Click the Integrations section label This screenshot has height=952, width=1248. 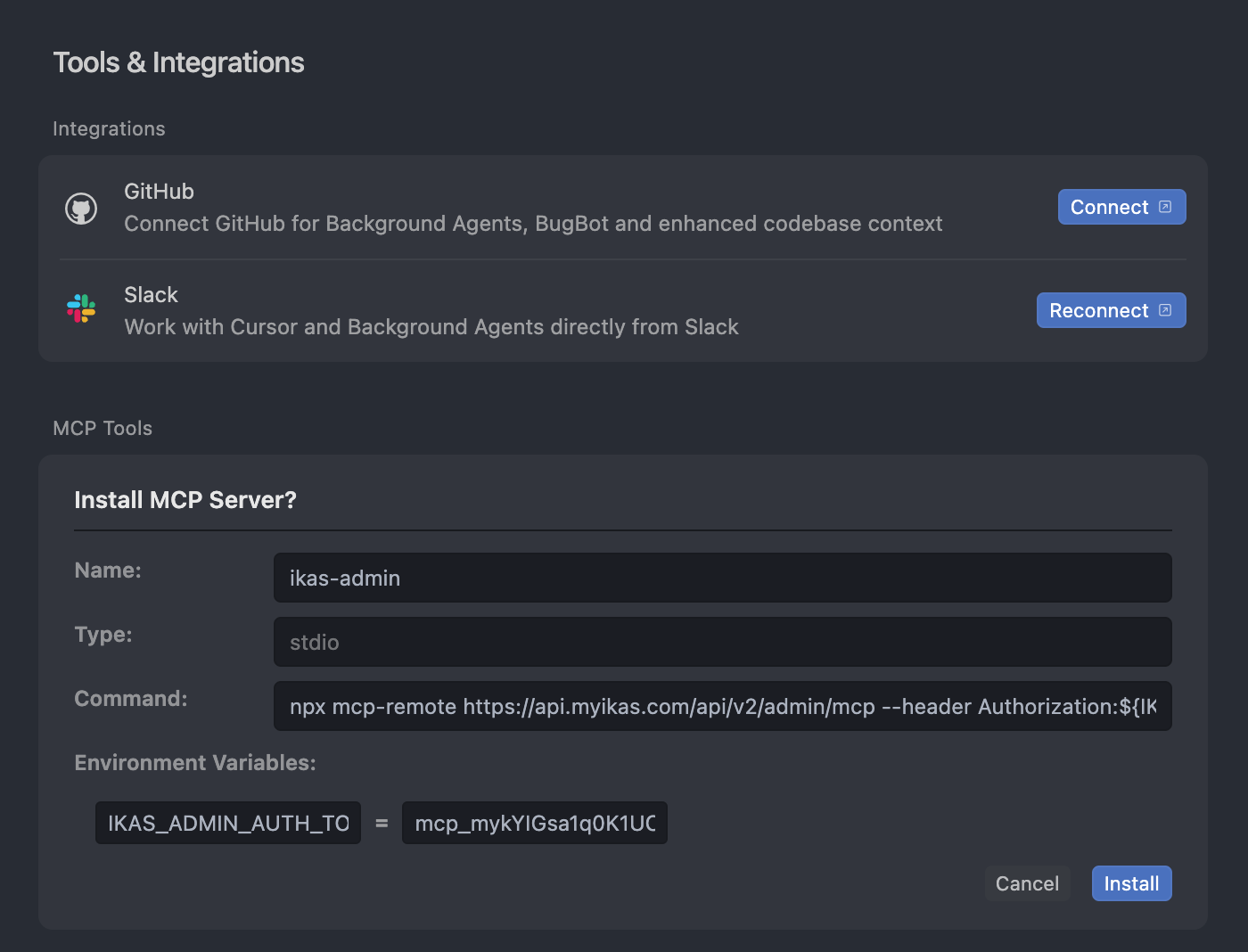109,128
